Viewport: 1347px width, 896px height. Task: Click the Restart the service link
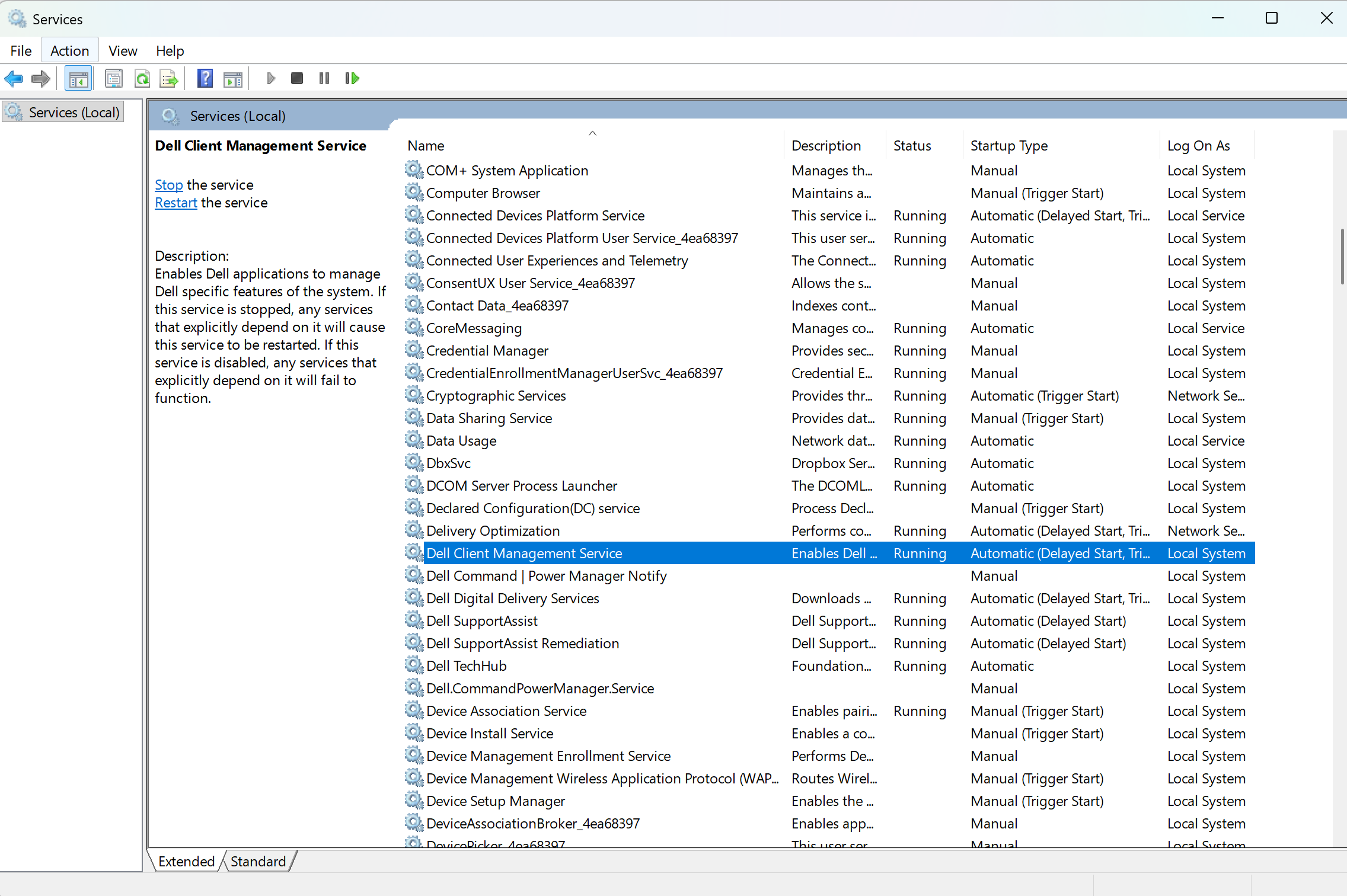click(x=175, y=203)
